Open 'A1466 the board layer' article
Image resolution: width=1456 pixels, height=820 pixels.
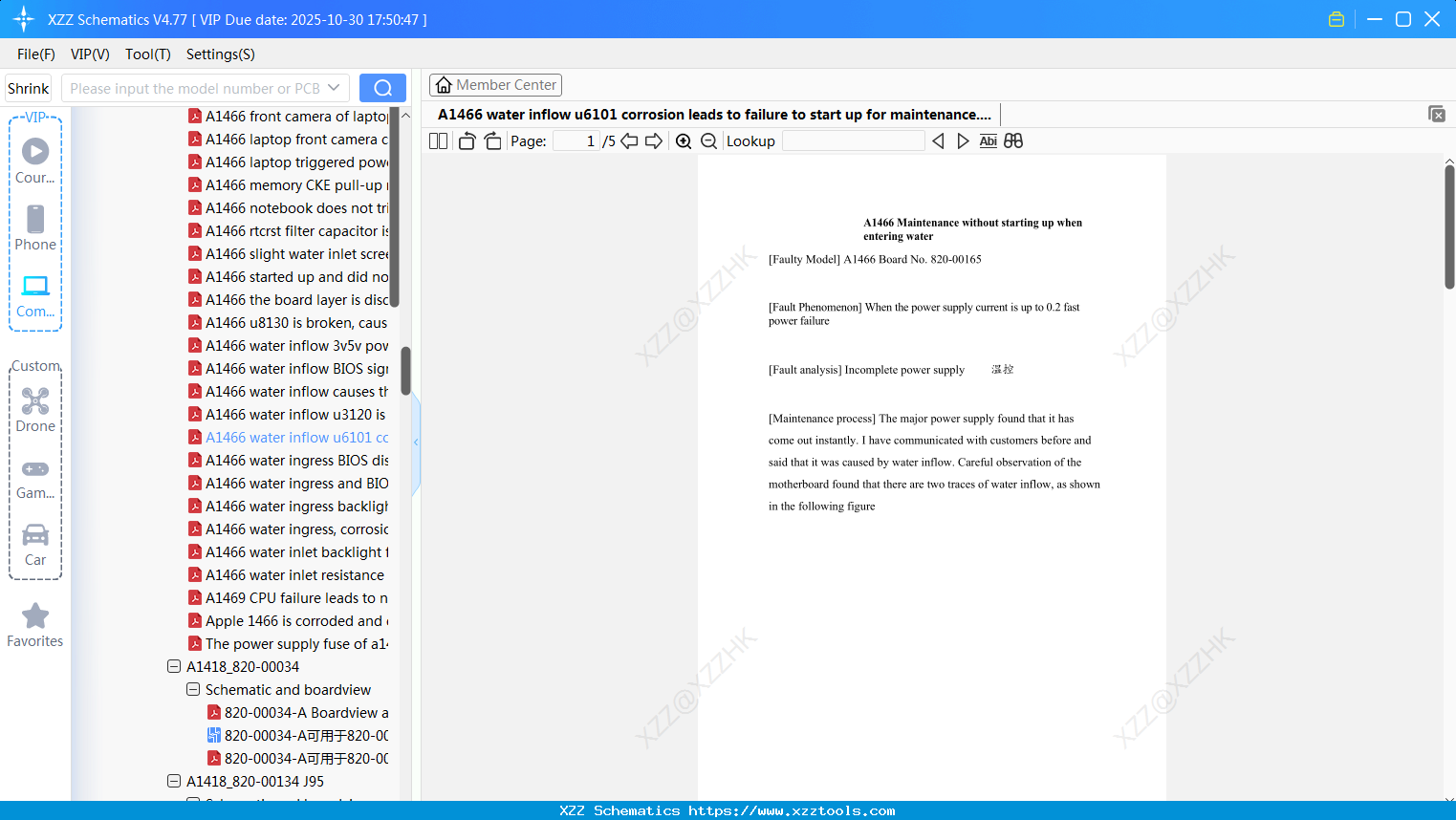click(289, 300)
